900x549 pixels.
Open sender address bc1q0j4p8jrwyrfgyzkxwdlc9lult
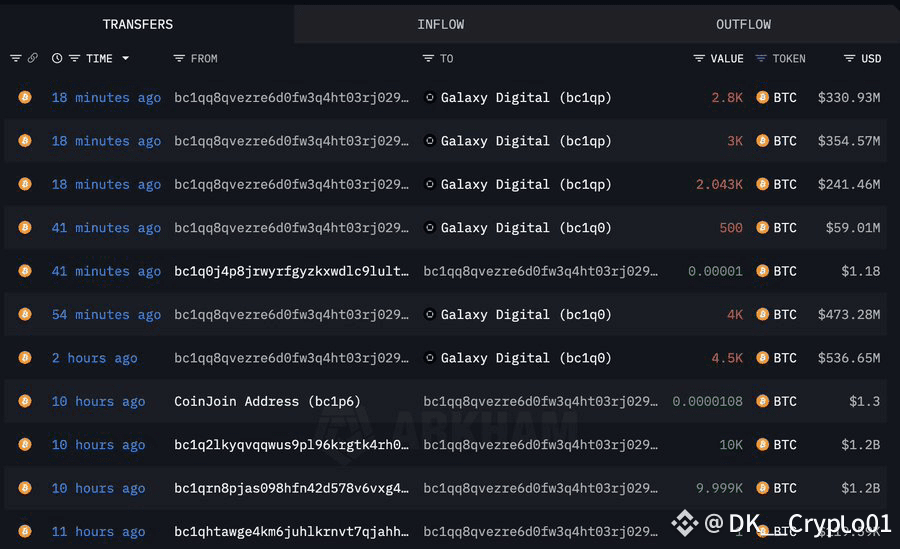[292, 271]
